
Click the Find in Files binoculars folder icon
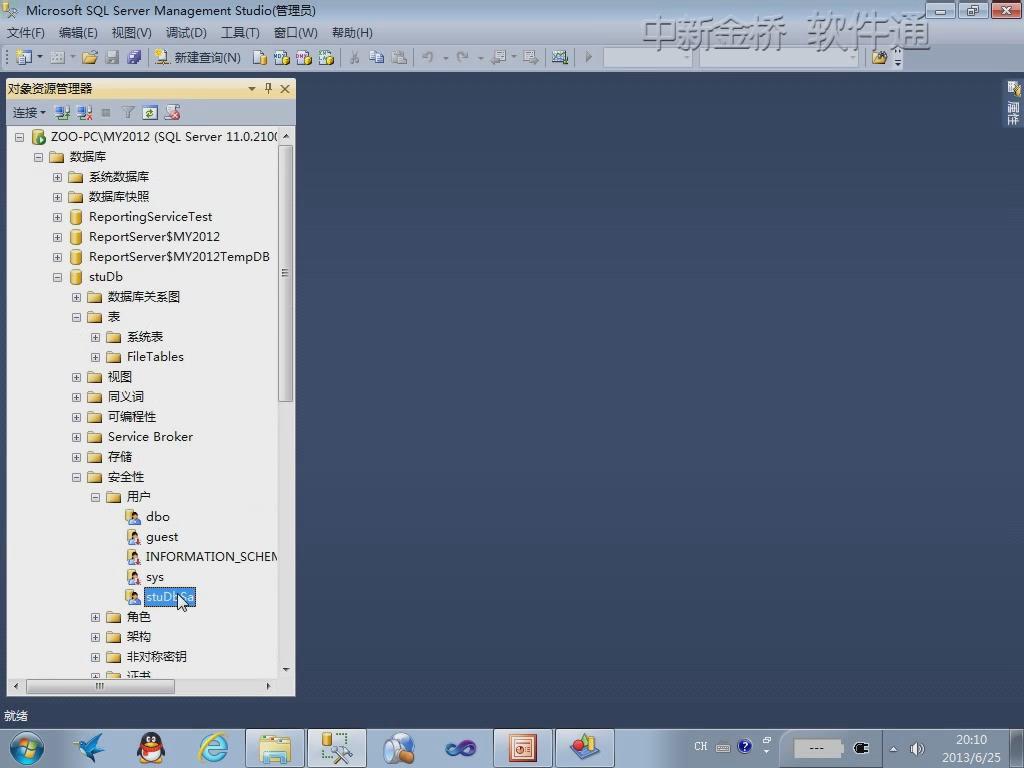879,57
